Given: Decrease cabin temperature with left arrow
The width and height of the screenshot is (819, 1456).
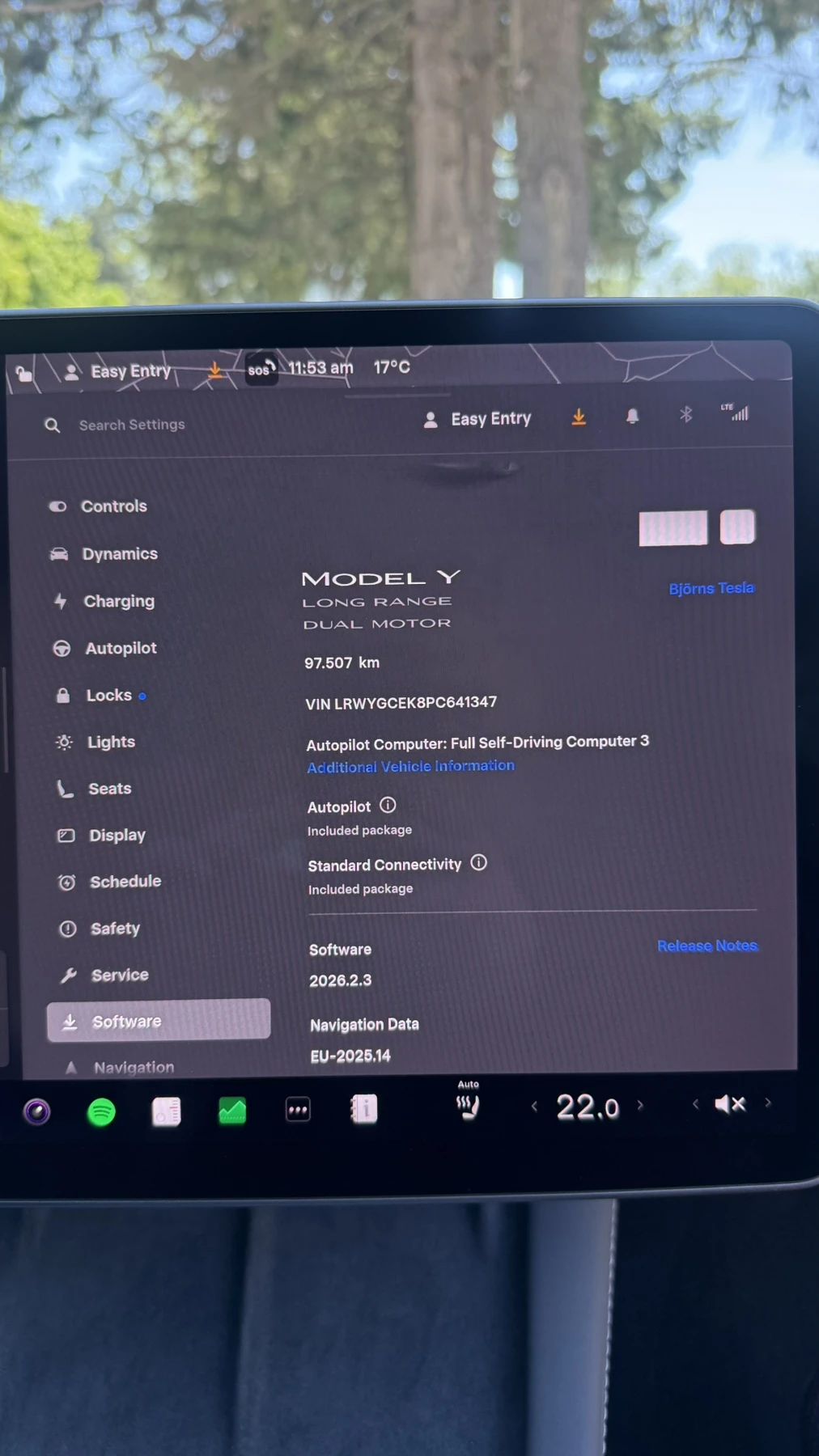Looking at the screenshot, I should click(x=534, y=1107).
